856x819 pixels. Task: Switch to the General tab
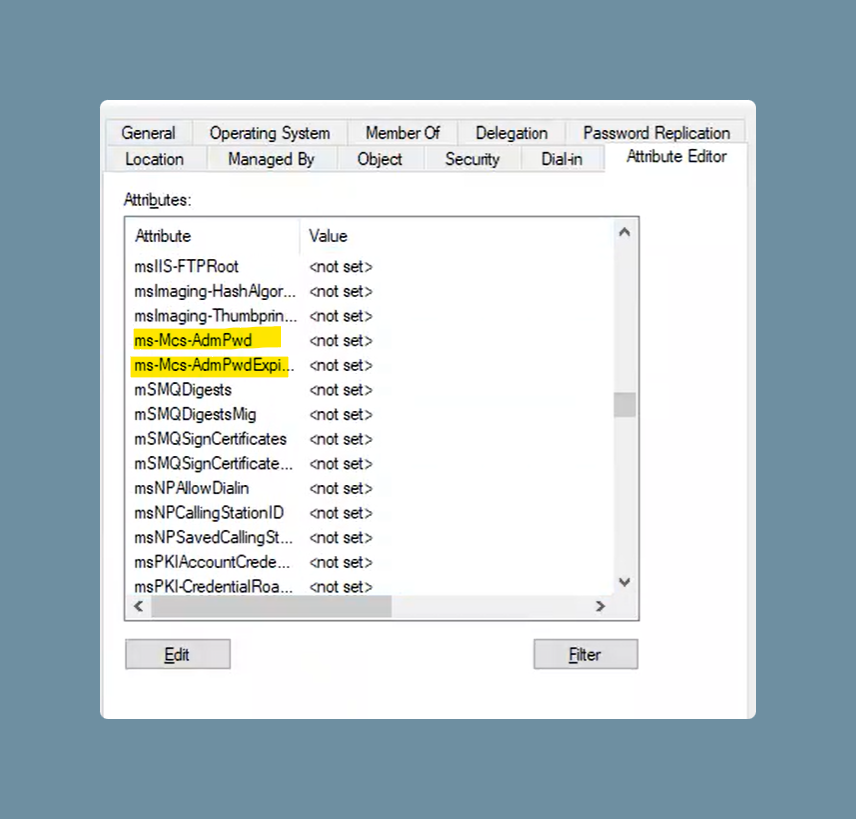coord(148,133)
